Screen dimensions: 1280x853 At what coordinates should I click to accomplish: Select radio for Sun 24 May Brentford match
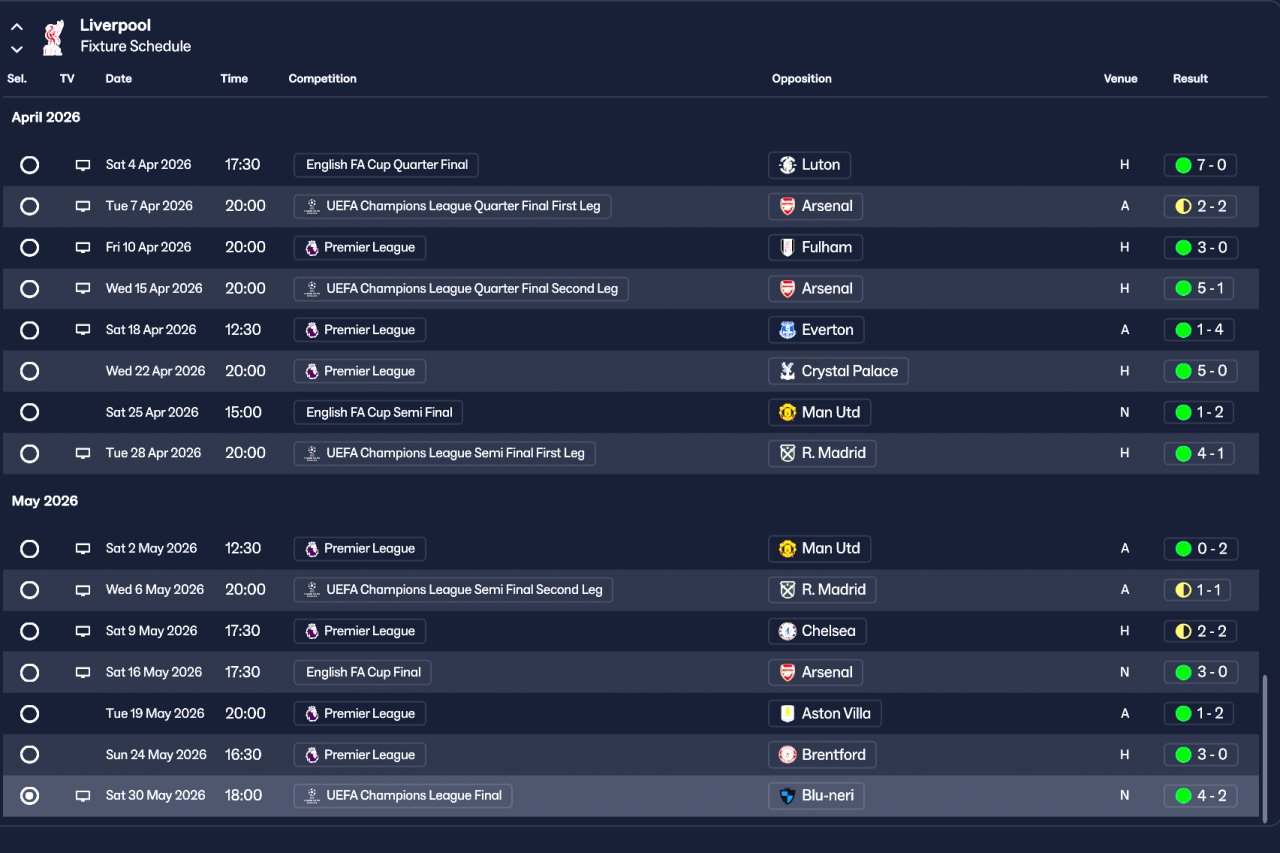[x=30, y=755]
